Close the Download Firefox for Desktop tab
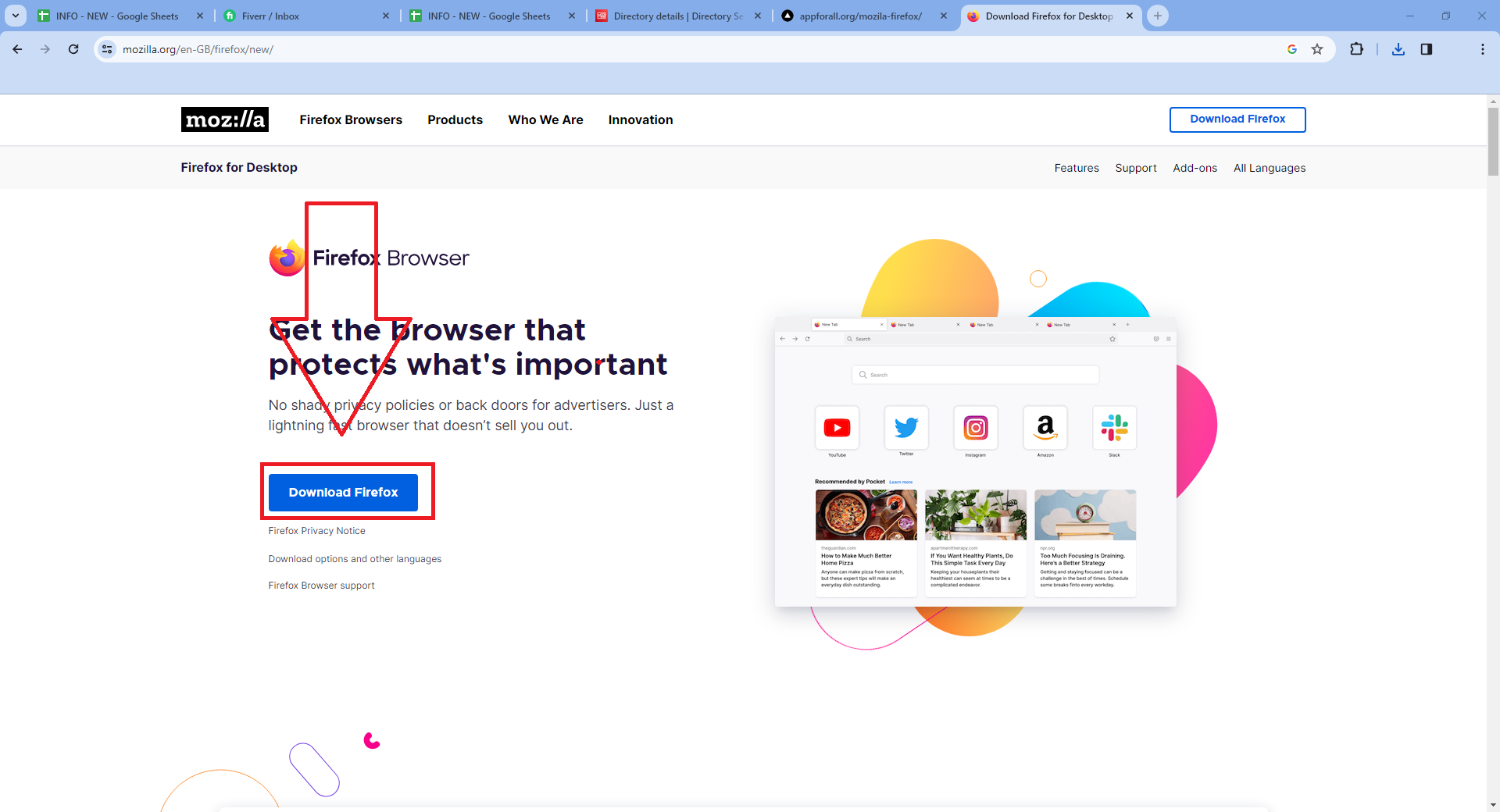Viewport: 1500px width, 812px height. [x=1130, y=16]
